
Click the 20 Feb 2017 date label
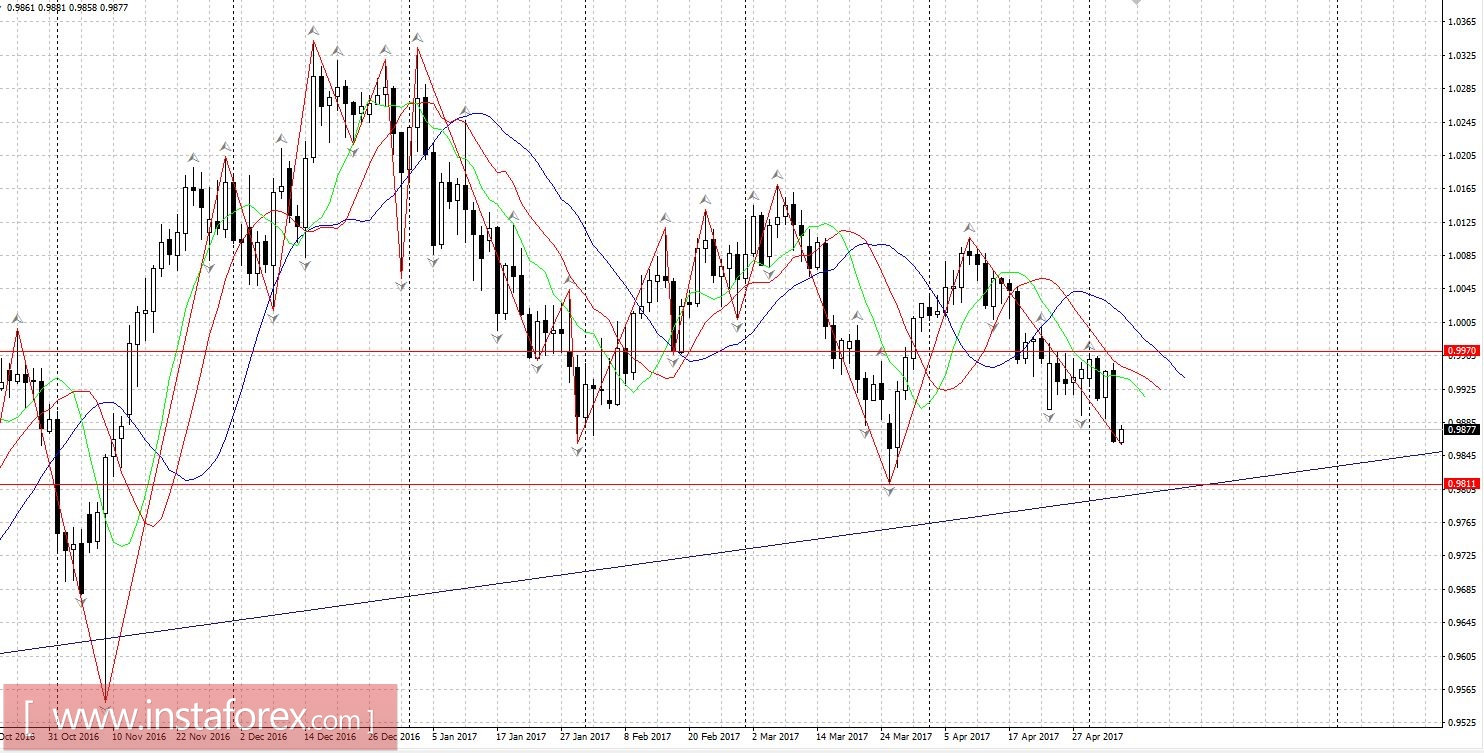pyautogui.click(x=715, y=737)
